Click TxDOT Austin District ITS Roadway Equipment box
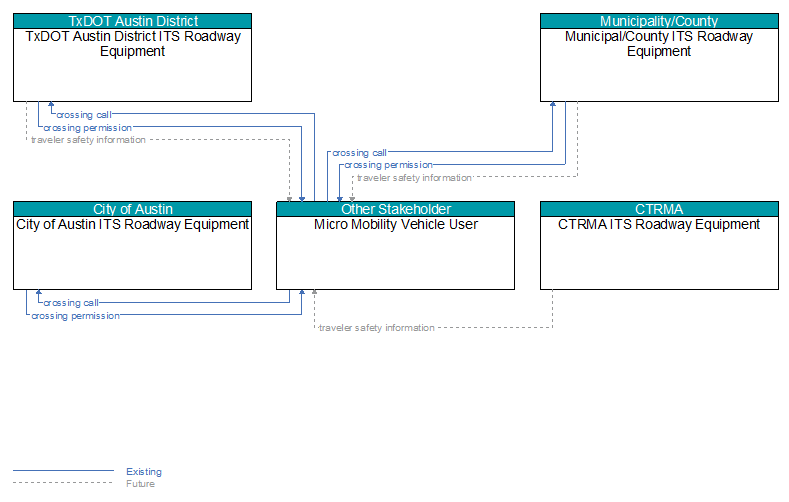The height and width of the screenshot is (502, 789). (132, 58)
